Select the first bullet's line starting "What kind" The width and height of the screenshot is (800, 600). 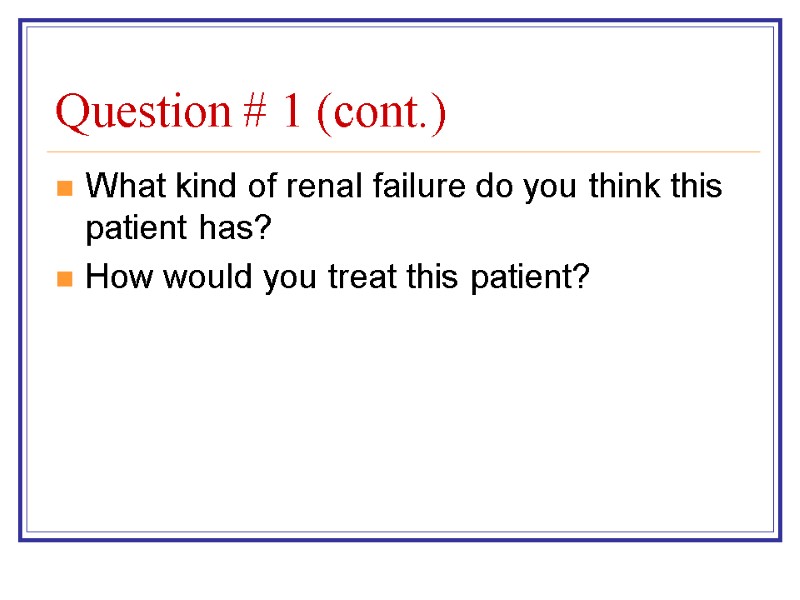click(404, 187)
